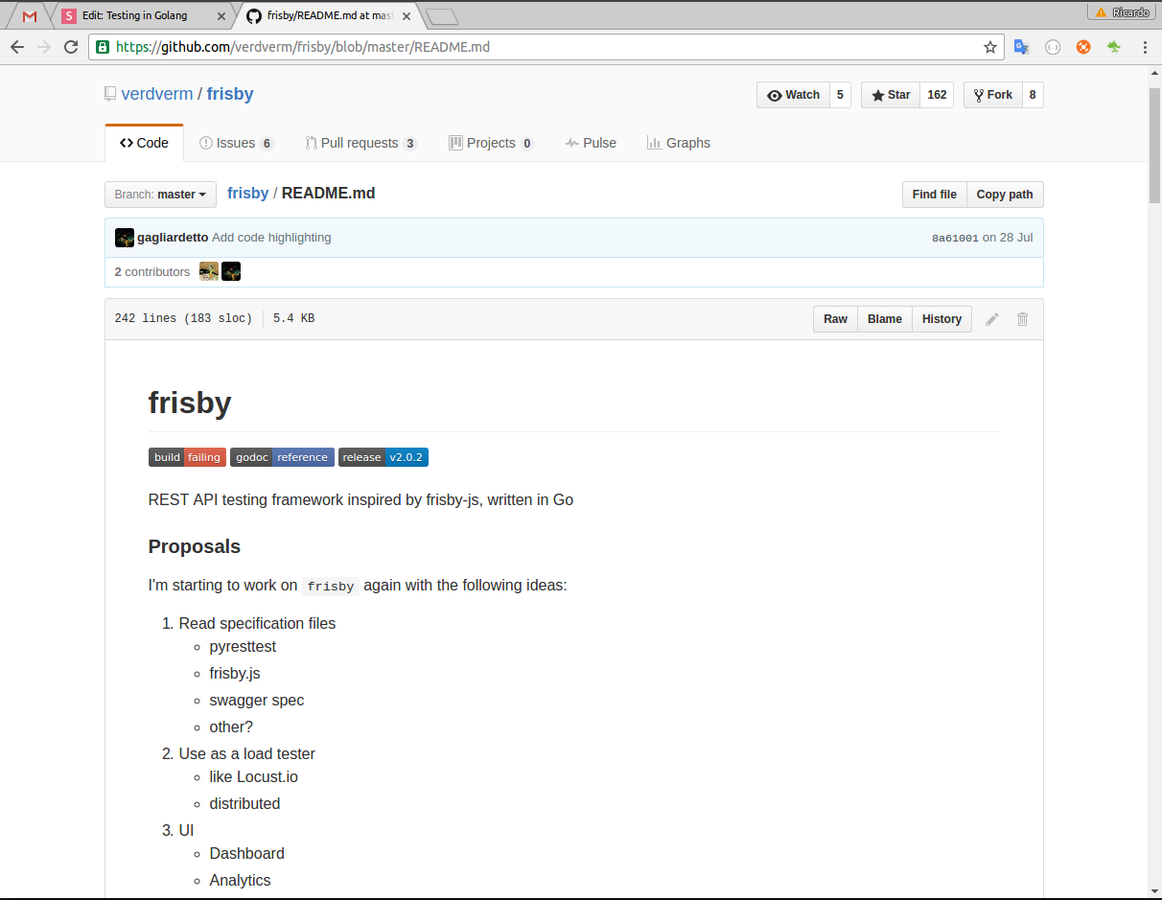Open the Blame view
Image resolution: width=1162 pixels, height=900 pixels.
pos(884,319)
